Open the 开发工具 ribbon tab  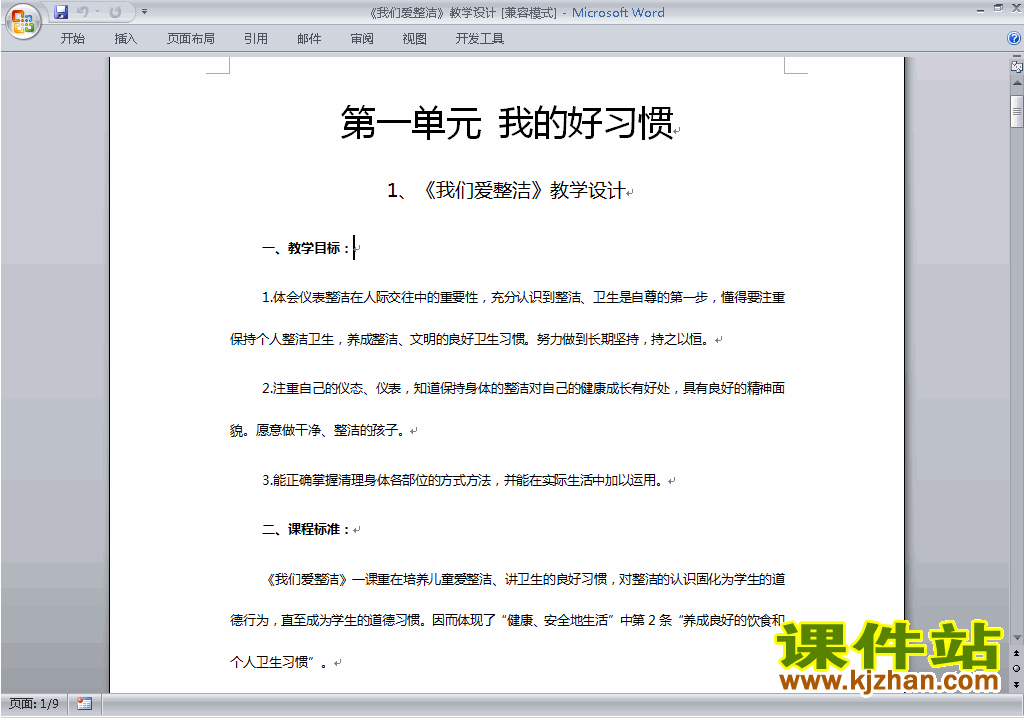point(480,39)
